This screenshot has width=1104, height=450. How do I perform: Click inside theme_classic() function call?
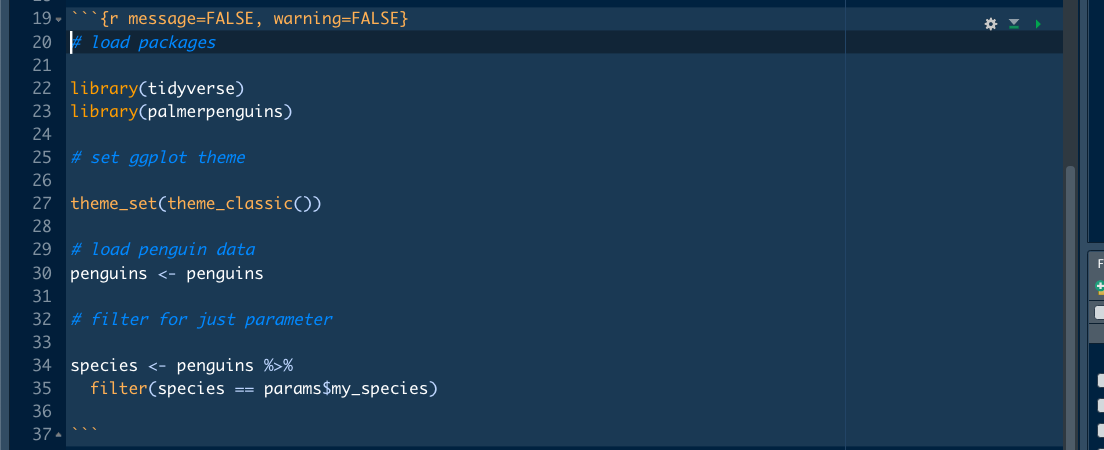[x=239, y=204]
